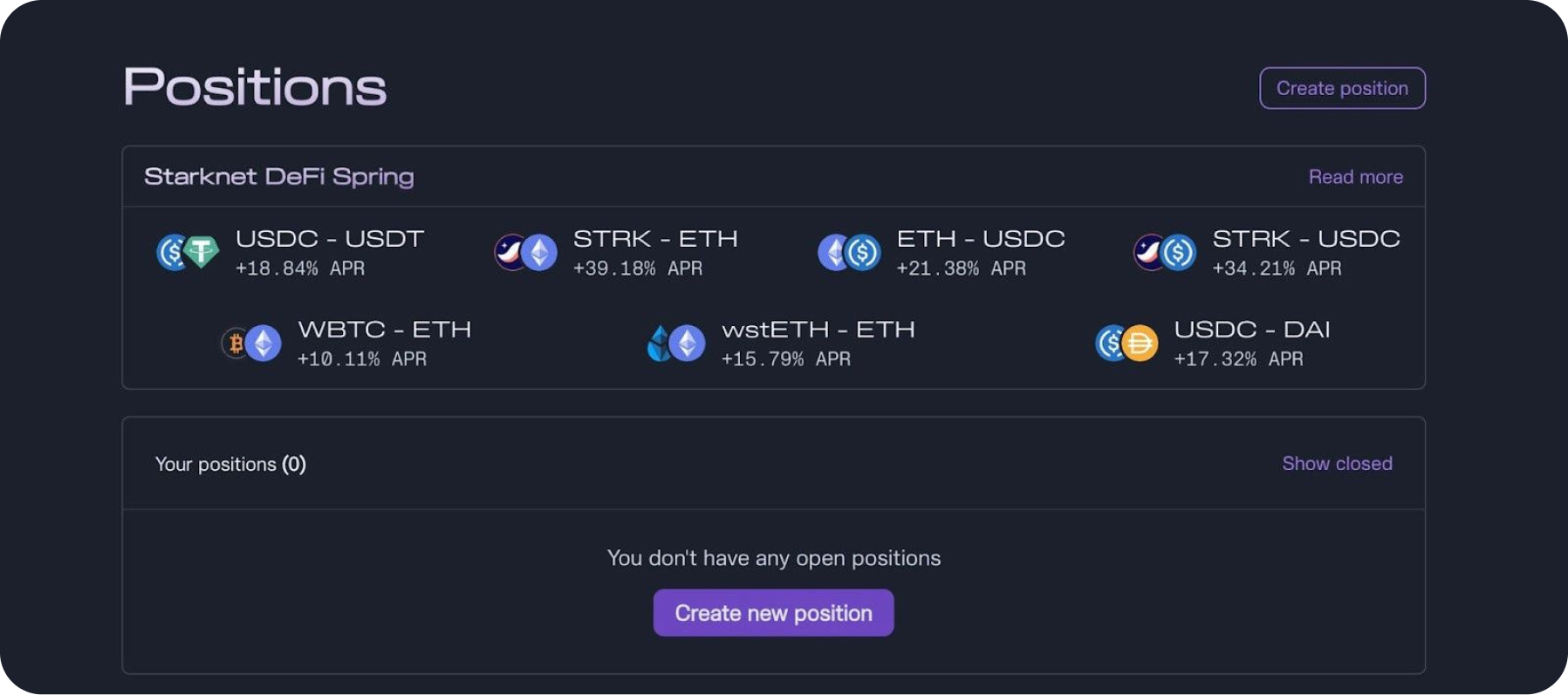Select the USDC icon in STRK - USDC pair
The image size is (1568, 695).
(1181, 253)
